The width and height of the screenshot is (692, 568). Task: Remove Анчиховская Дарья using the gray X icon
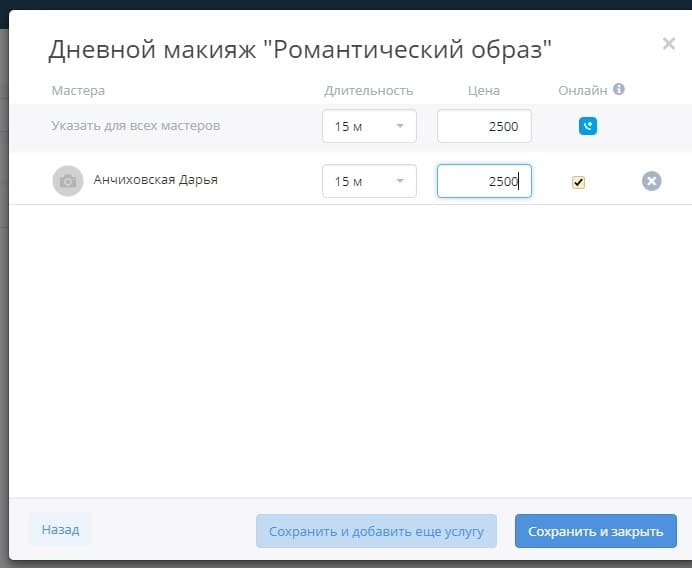[x=651, y=181]
